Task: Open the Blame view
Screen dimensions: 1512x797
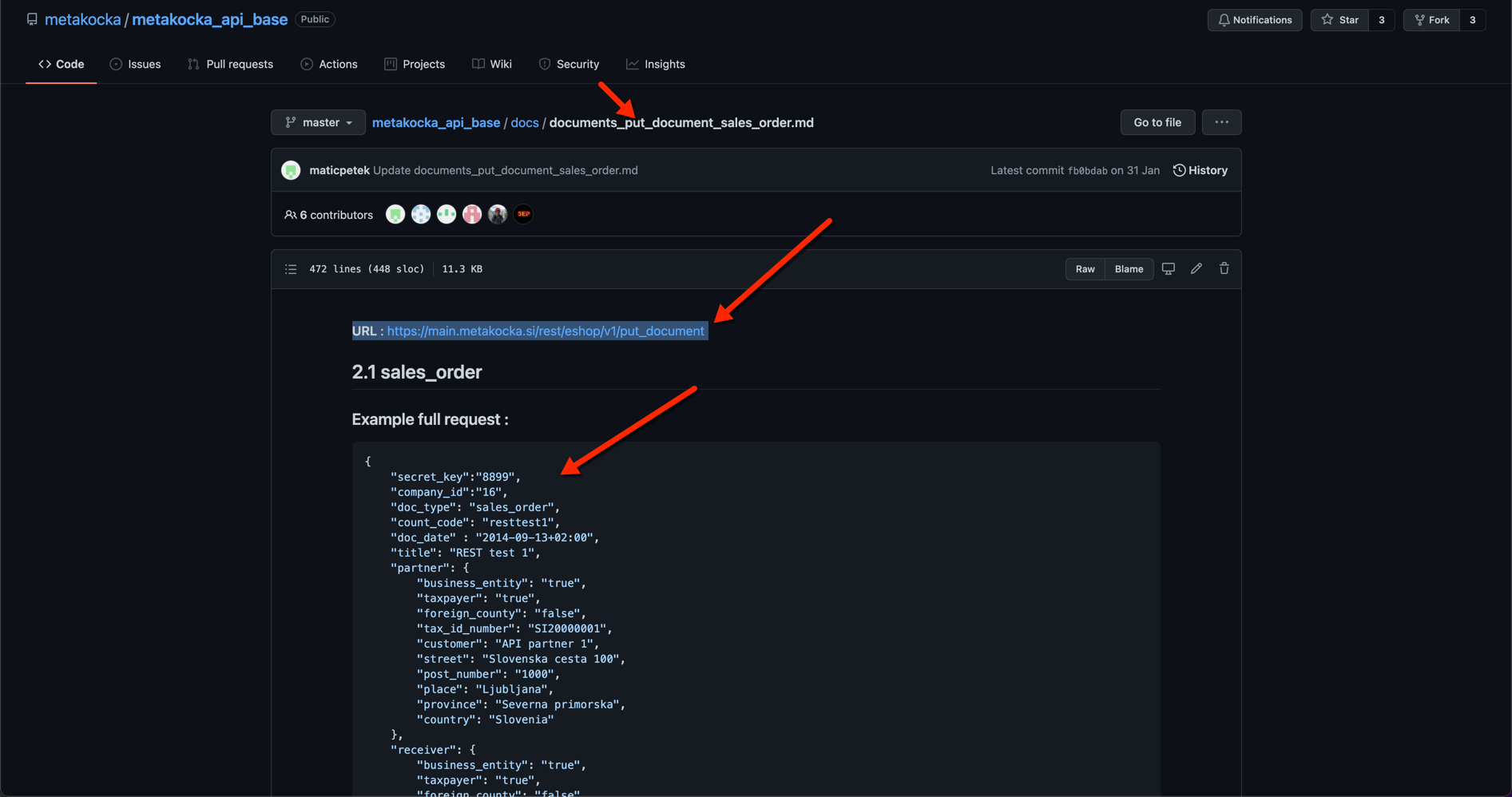Action: point(1129,269)
